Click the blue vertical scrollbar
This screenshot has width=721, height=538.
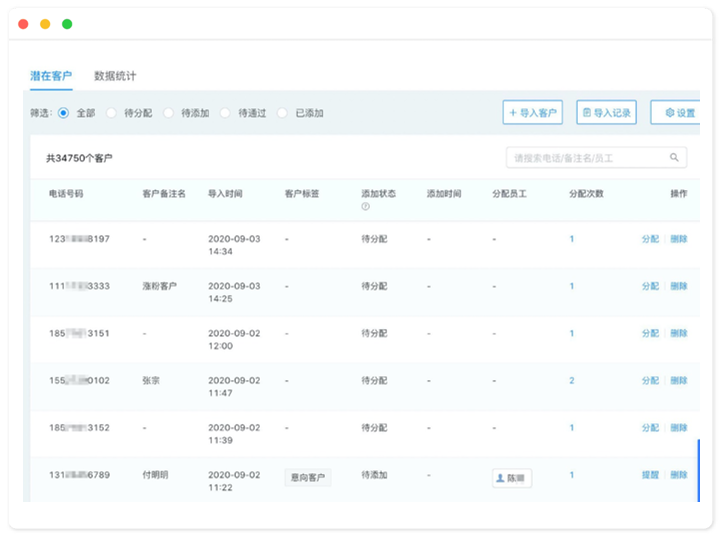pyautogui.click(x=698, y=470)
